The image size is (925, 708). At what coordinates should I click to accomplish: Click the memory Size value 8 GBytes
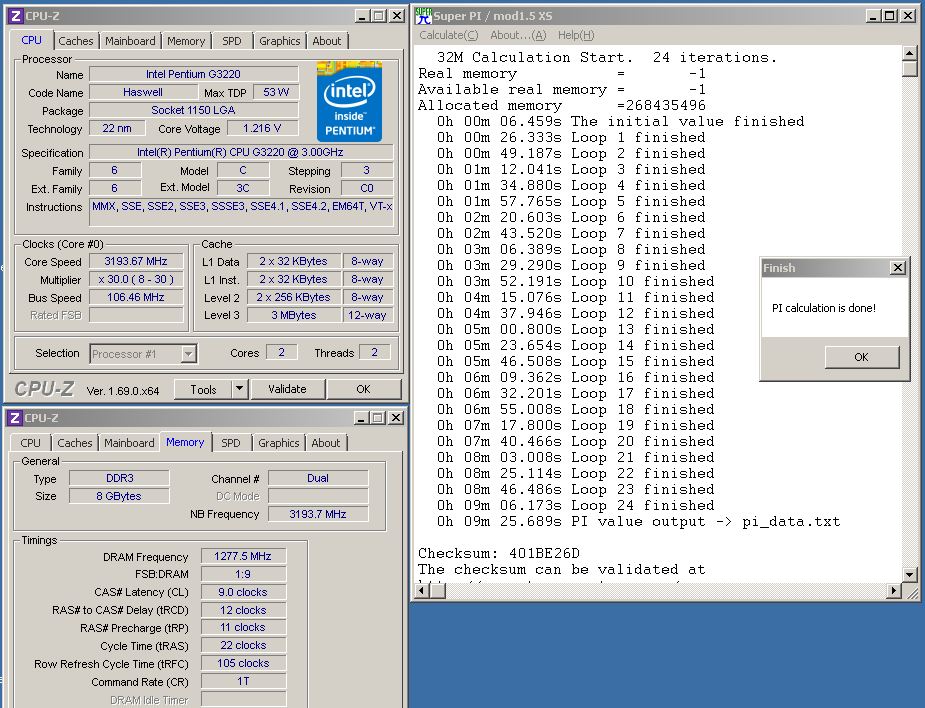[x=119, y=496]
